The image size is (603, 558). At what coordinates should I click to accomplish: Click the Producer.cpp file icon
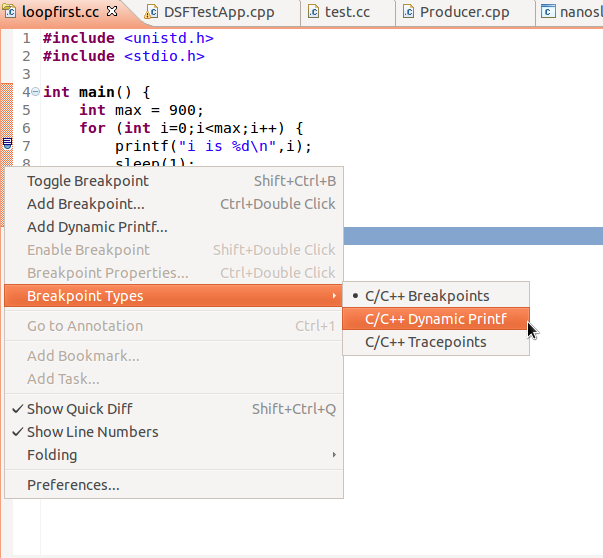[408, 12]
